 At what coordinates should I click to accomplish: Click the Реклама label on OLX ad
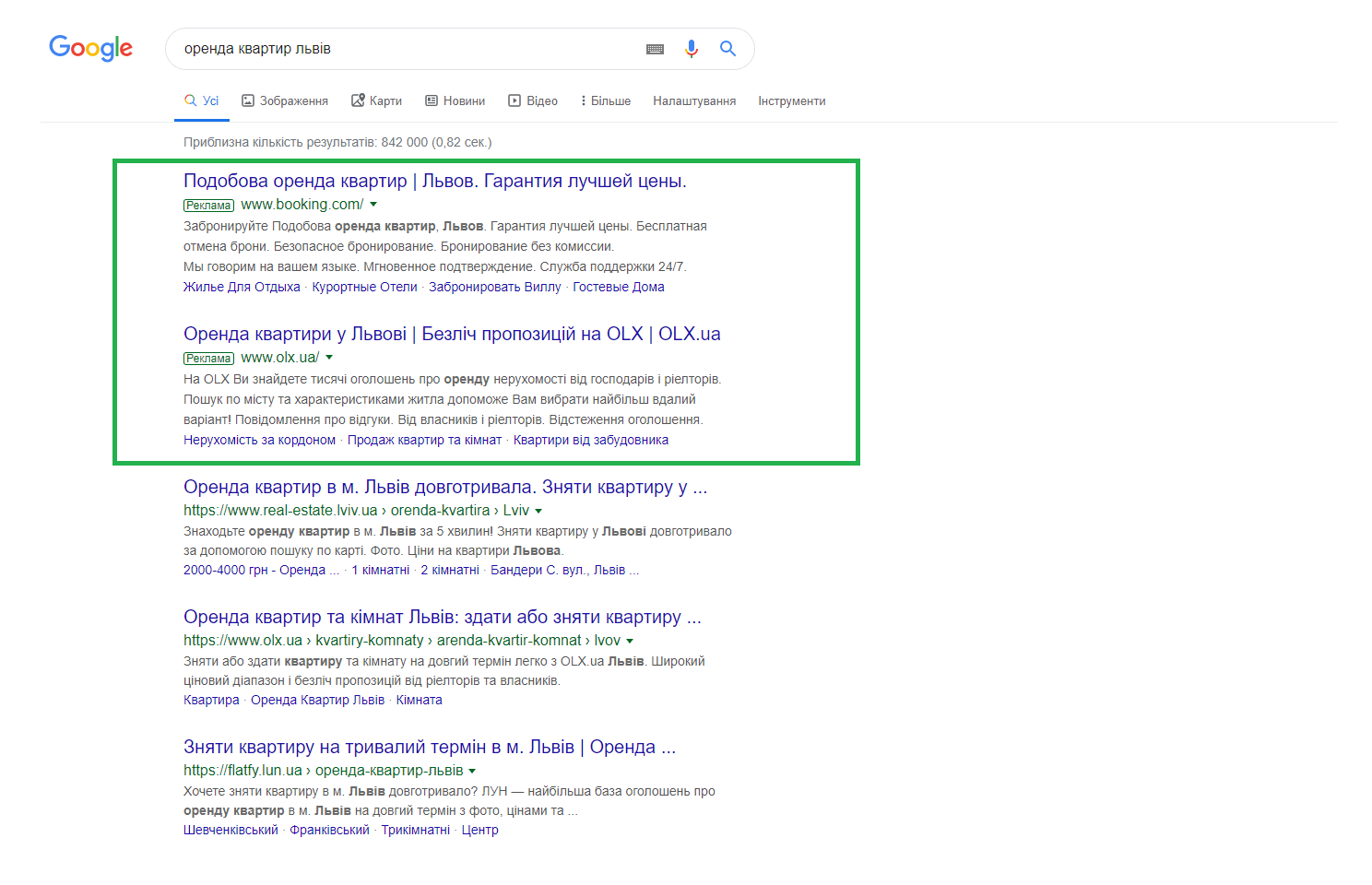[x=208, y=359]
